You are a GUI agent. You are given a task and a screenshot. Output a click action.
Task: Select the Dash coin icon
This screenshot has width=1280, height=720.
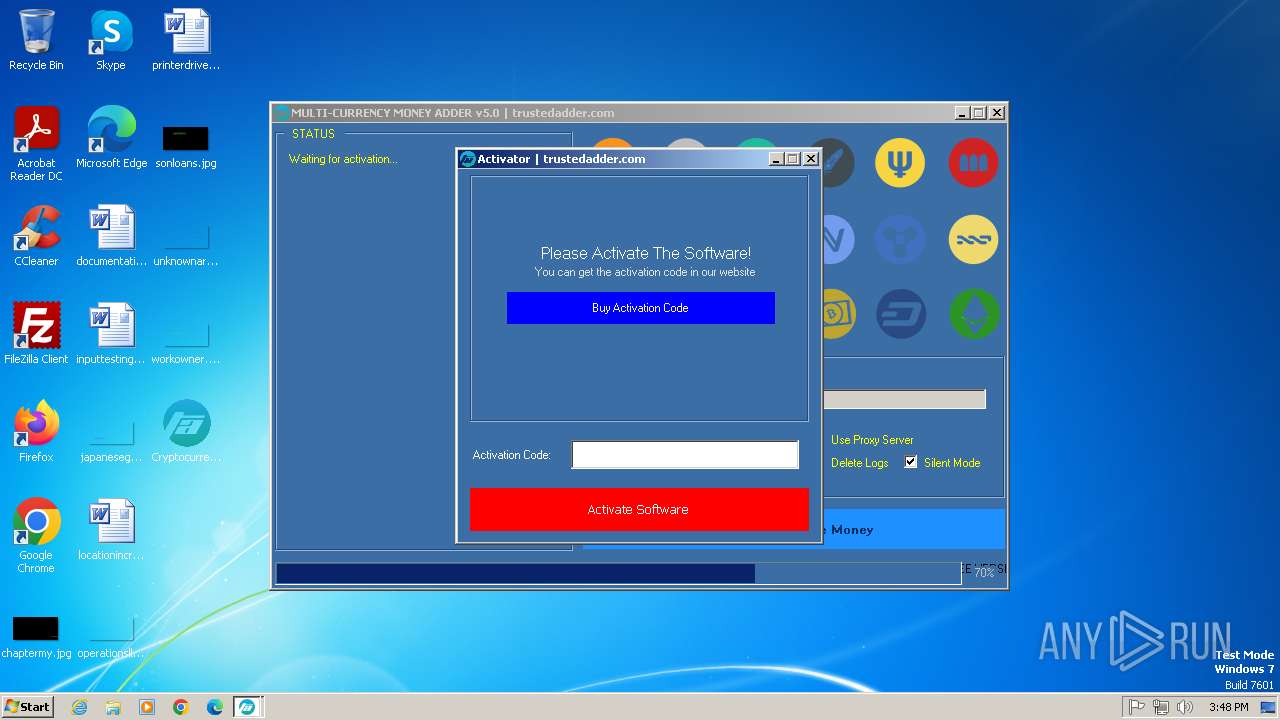[x=900, y=314]
